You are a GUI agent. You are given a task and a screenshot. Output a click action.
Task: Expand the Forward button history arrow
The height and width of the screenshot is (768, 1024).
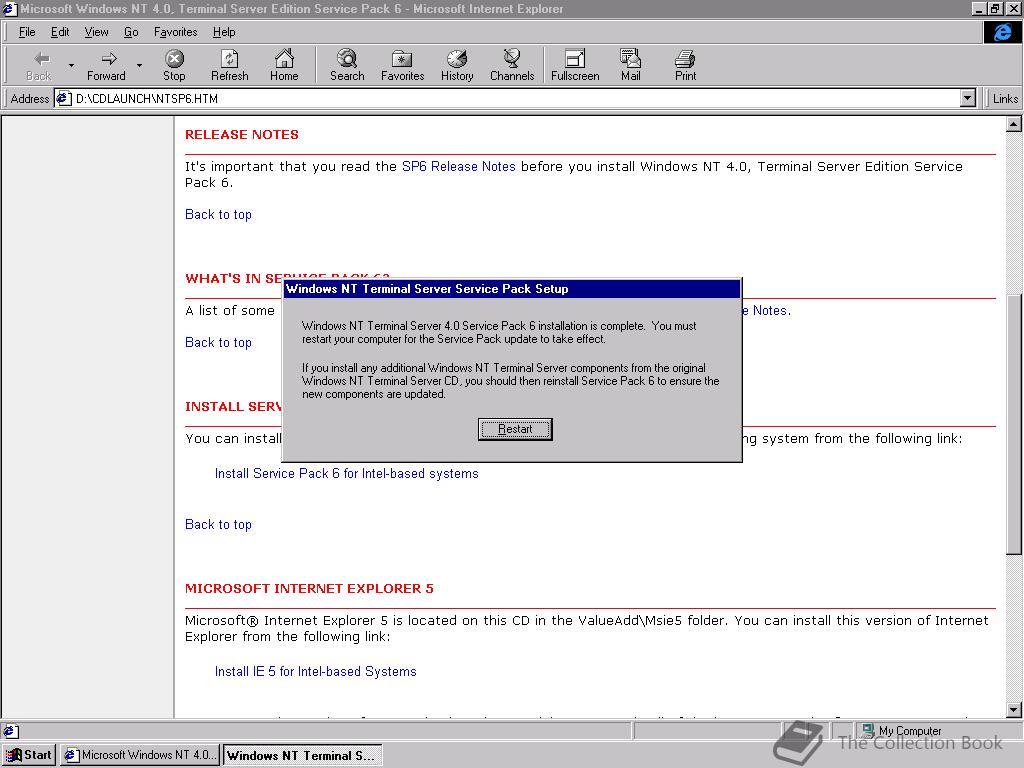point(139,66)
